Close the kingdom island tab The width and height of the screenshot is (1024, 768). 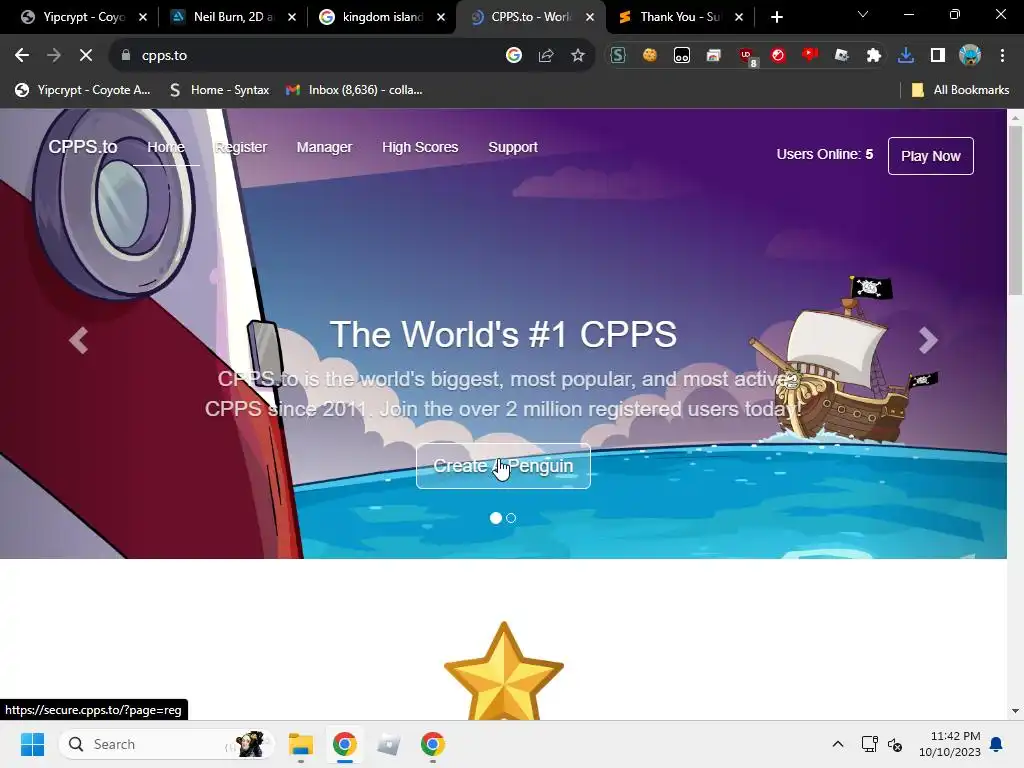click(x=441, y=17)
